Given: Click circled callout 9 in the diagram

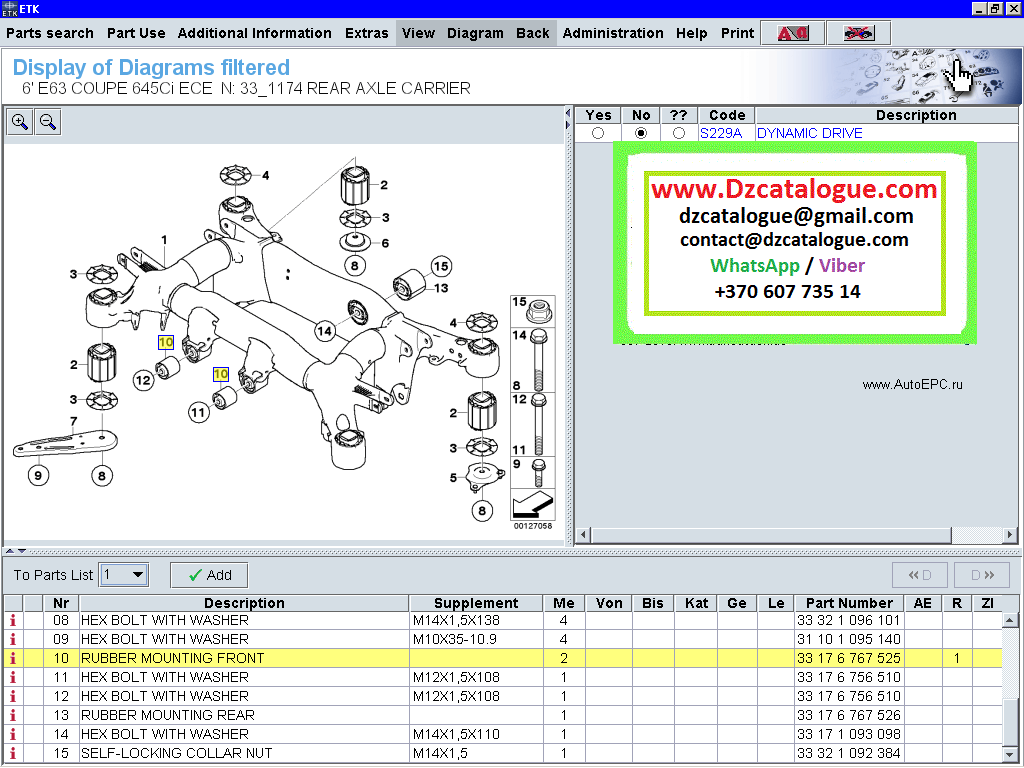Looking at the screenshot, I should [38, 475].
